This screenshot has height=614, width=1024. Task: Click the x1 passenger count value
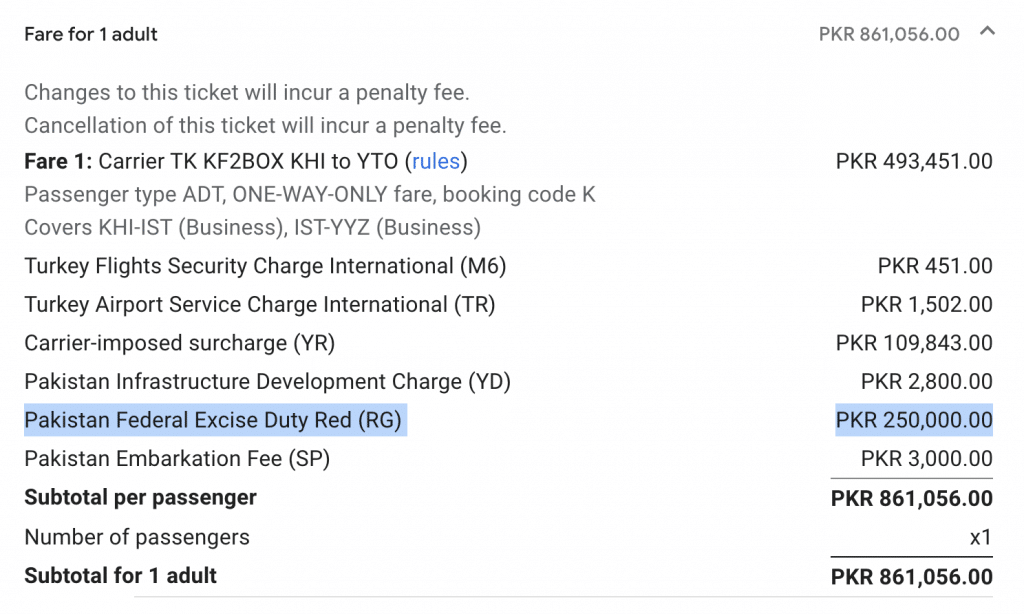click(980, 537)
